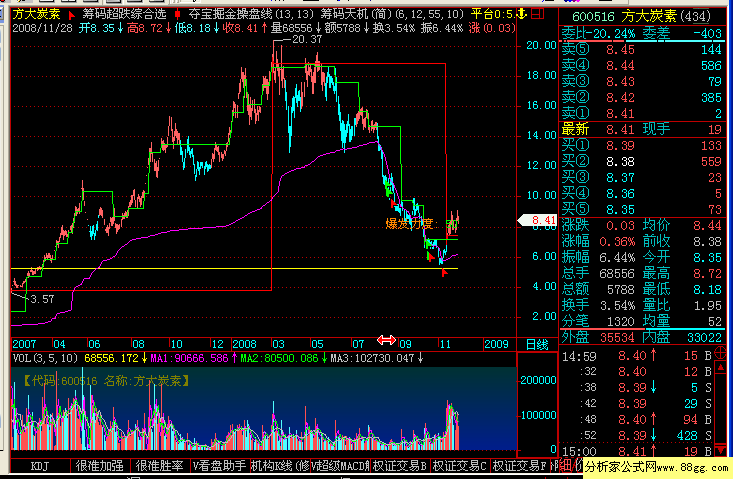Switch to the 很准加强 indicator tab
This screenshot has width=733, height=479.
tap(100, 466)
